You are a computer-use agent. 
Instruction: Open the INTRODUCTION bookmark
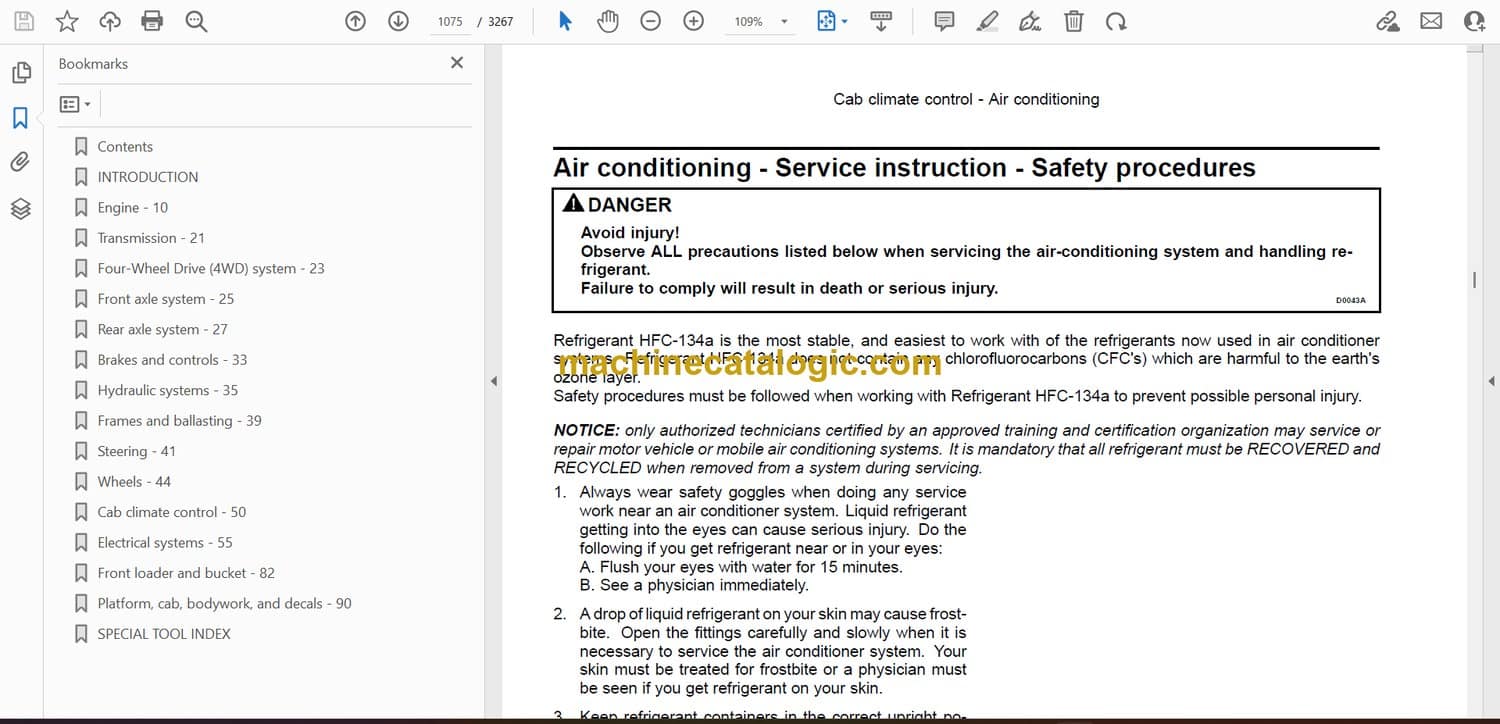click(148, 177)
